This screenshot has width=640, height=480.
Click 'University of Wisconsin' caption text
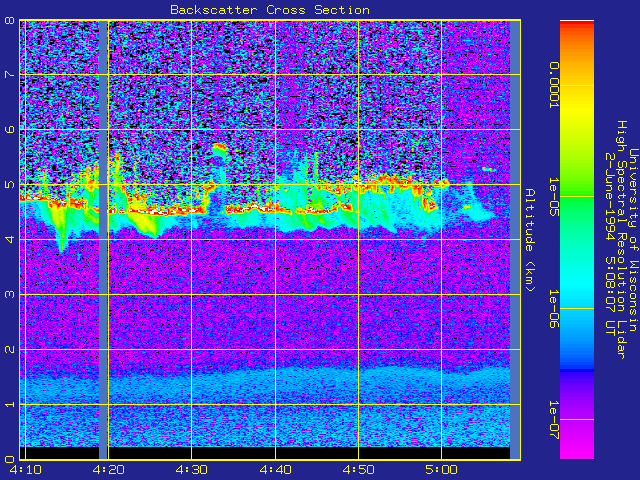pyautogui.click(x=633, y=240)
